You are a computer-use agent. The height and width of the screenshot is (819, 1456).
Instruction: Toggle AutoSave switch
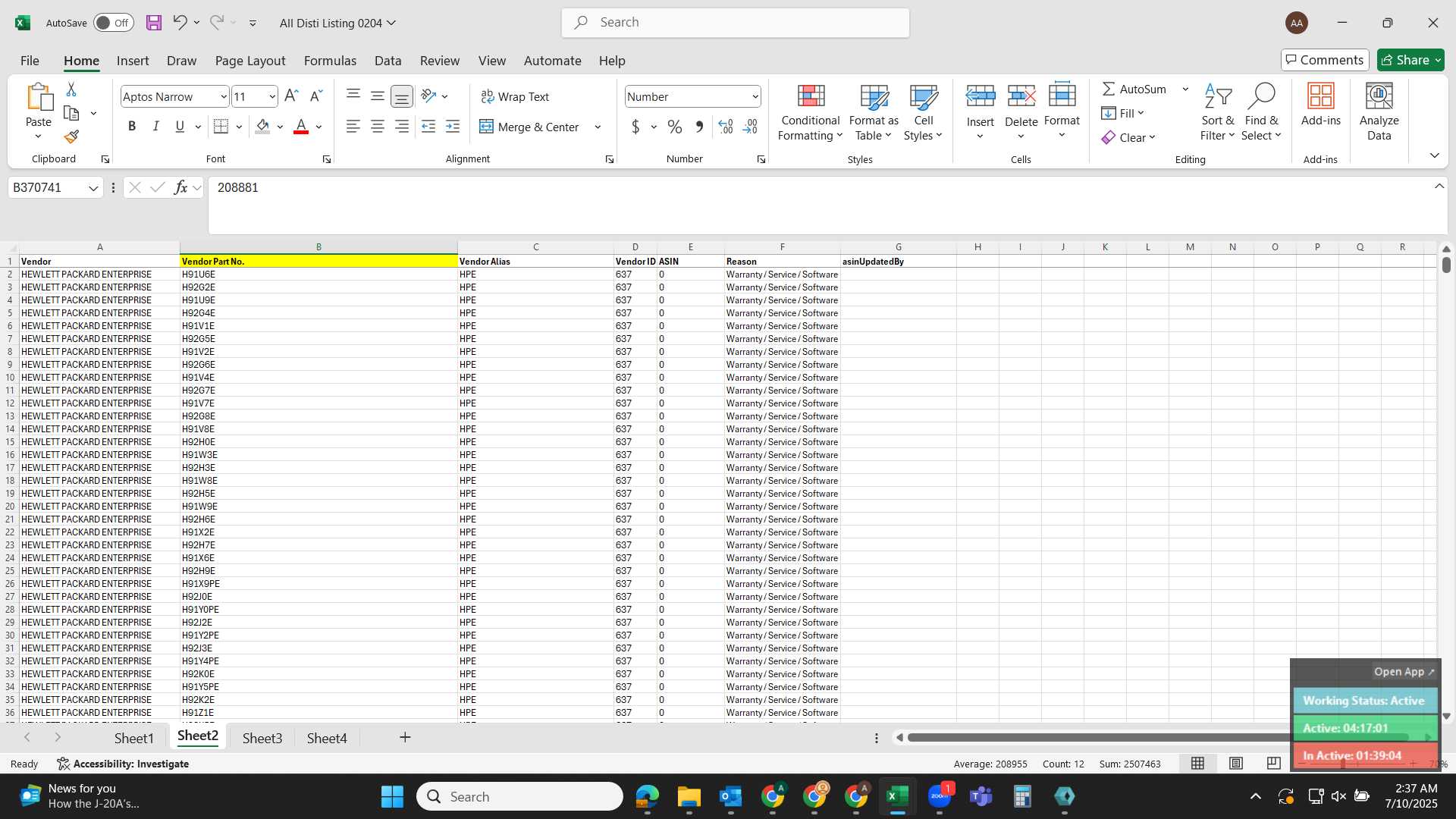(114, 23)
